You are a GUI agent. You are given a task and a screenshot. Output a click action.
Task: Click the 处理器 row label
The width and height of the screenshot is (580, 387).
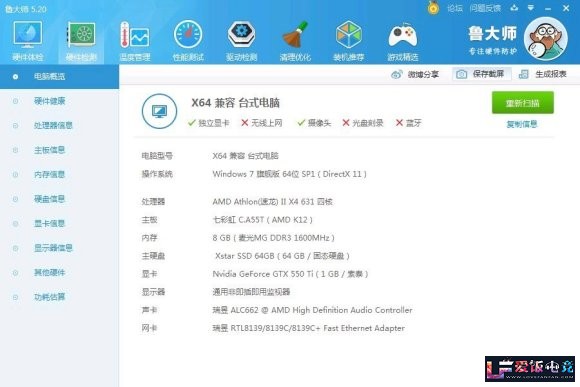153,202
